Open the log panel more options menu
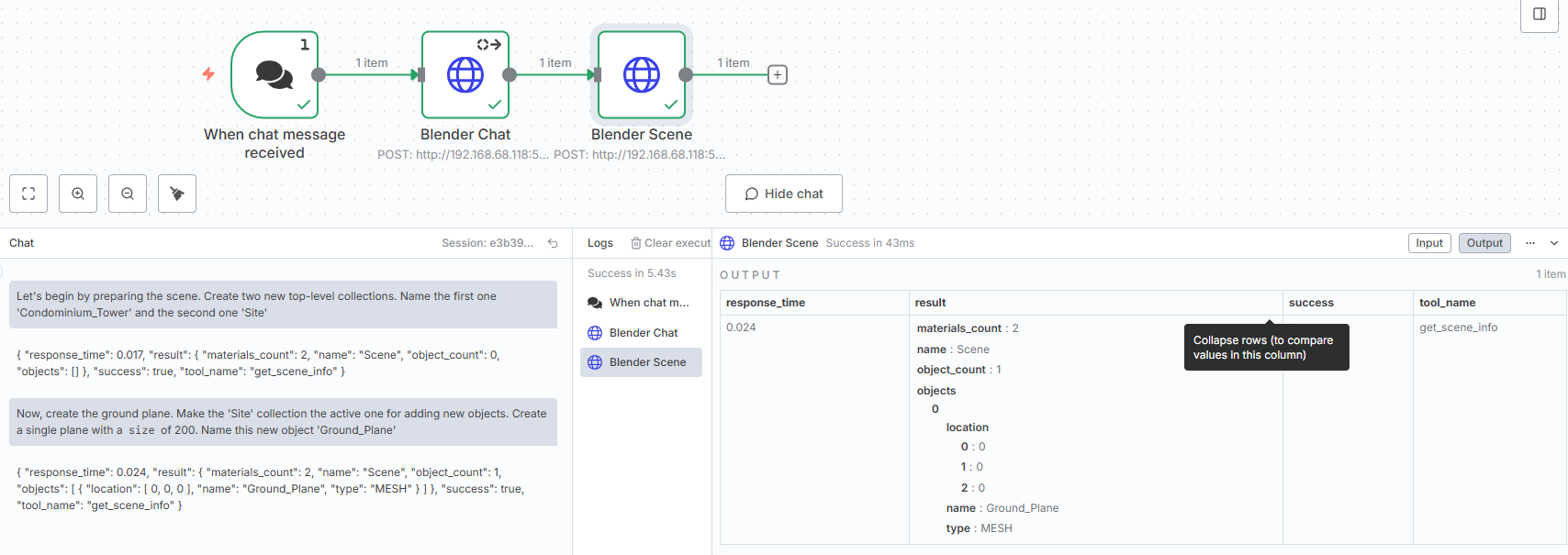This screenshot has width=1568, height=555. coord(1530,243)
